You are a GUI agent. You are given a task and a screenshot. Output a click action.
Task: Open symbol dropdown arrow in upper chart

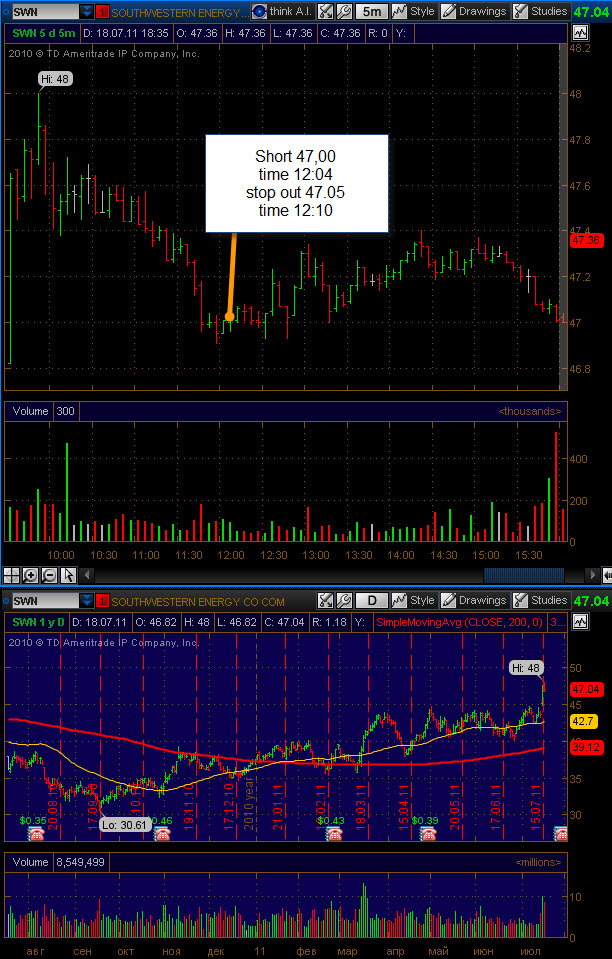(87, 11)
